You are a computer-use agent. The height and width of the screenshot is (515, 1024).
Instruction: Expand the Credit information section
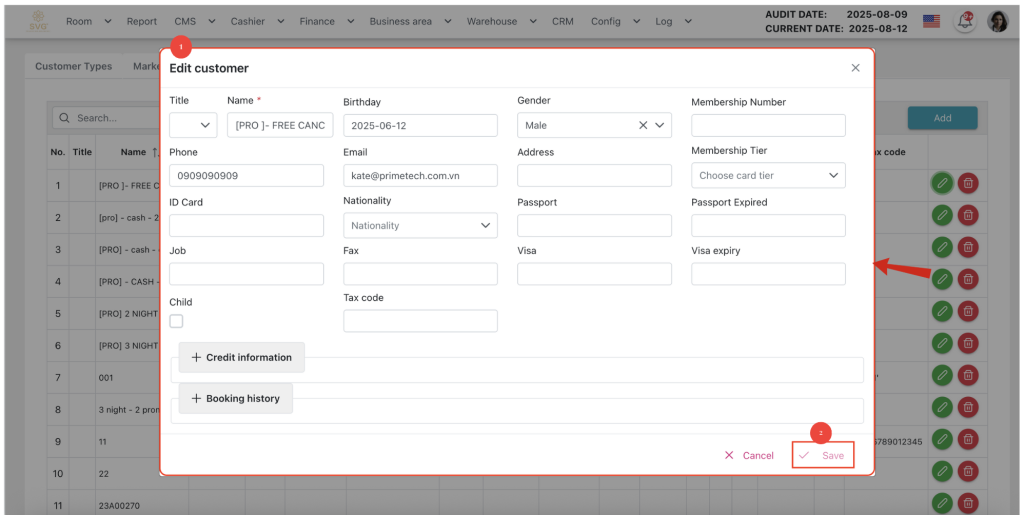point(241,357)
